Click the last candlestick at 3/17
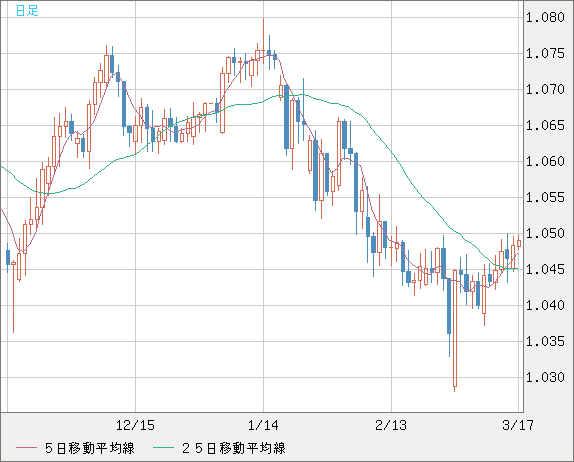The height and width of the screenshot is (462, 574). click(519, 243)
